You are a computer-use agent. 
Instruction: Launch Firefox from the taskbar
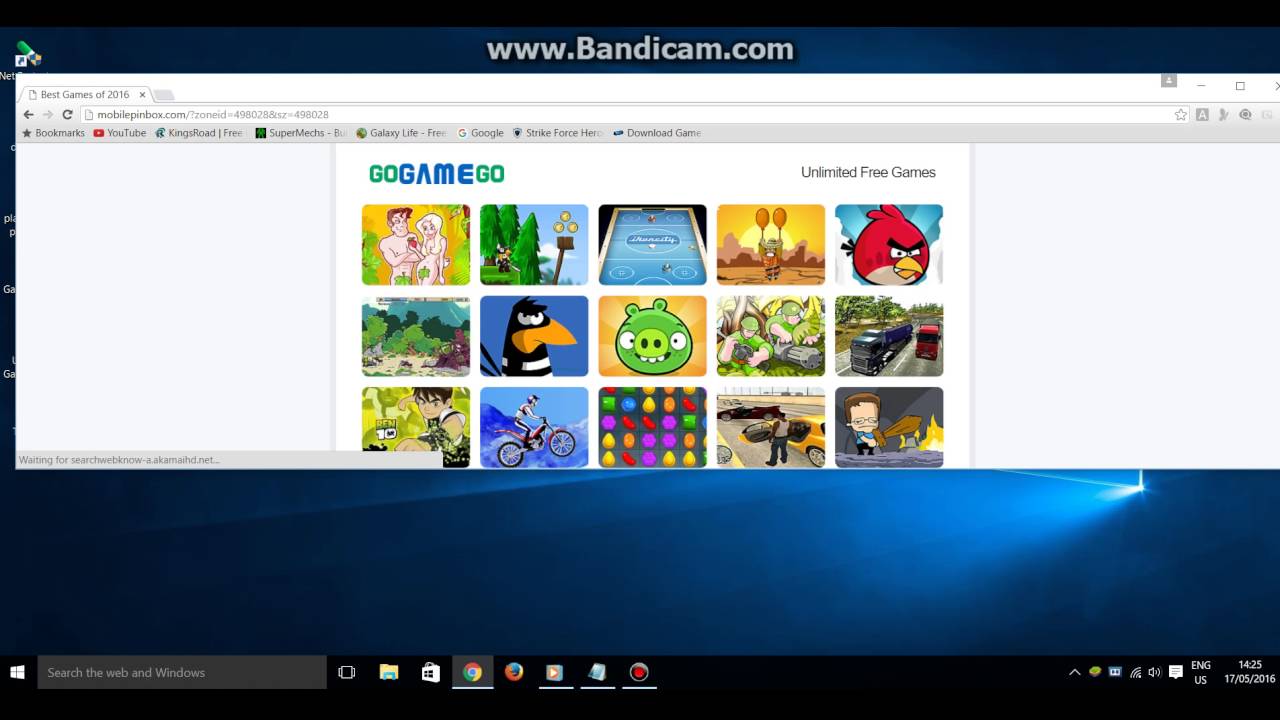click(x=514, y=672)
